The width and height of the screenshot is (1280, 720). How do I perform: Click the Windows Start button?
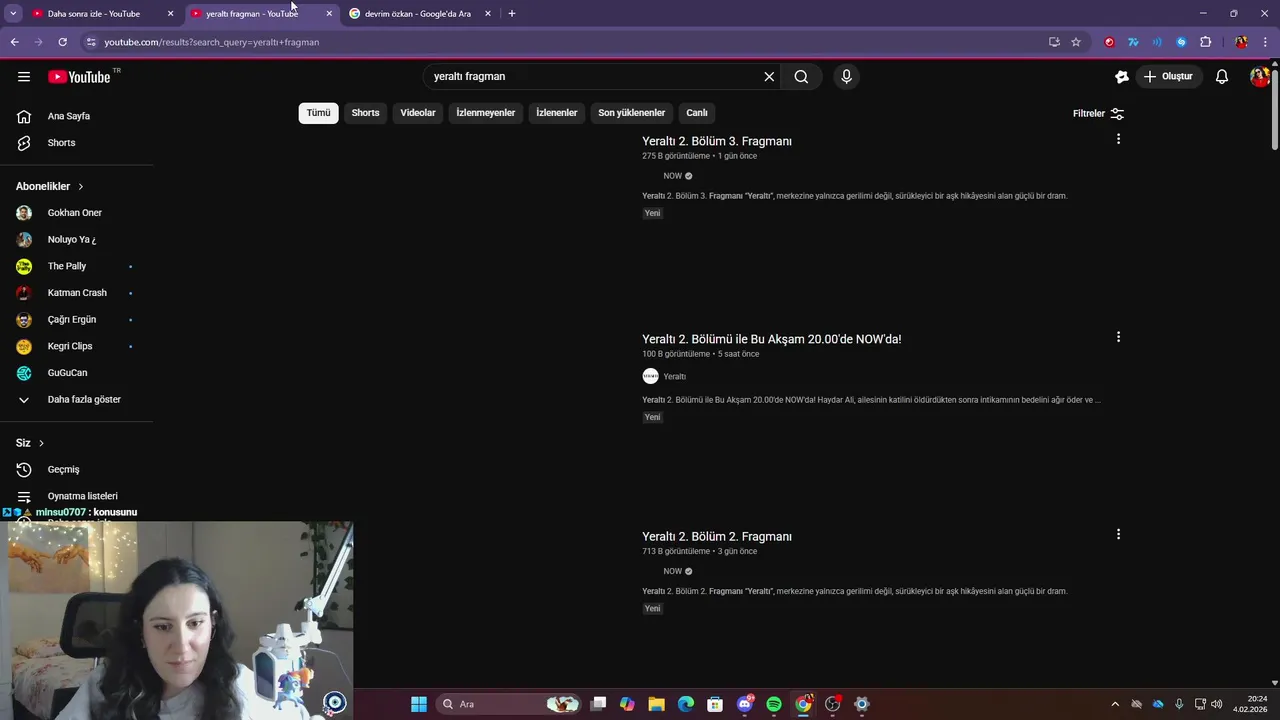(419, 704)
